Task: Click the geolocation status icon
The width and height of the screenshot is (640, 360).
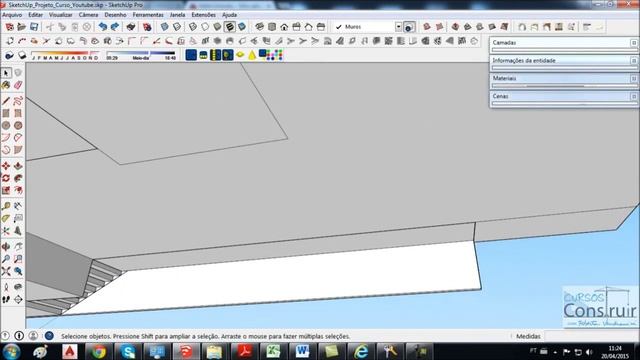Action: tap(5, 336)
